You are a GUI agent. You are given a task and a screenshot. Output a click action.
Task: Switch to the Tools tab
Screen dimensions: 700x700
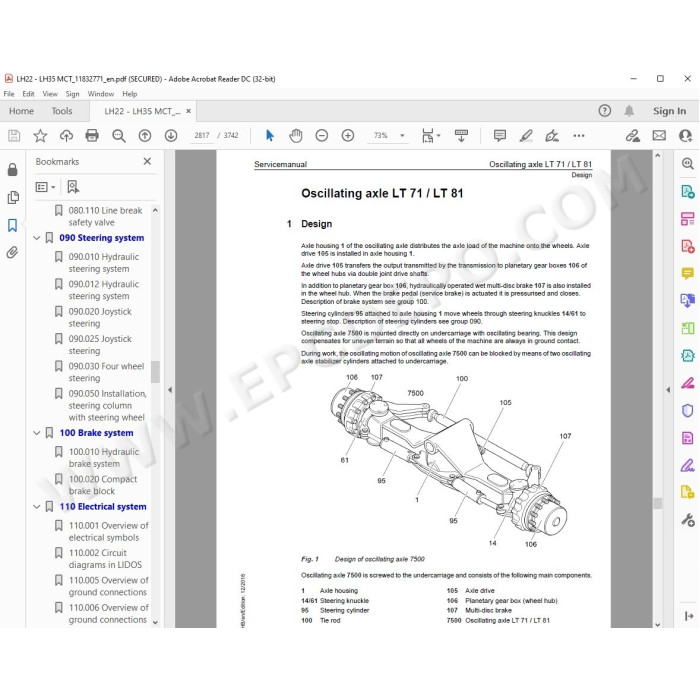62,111
